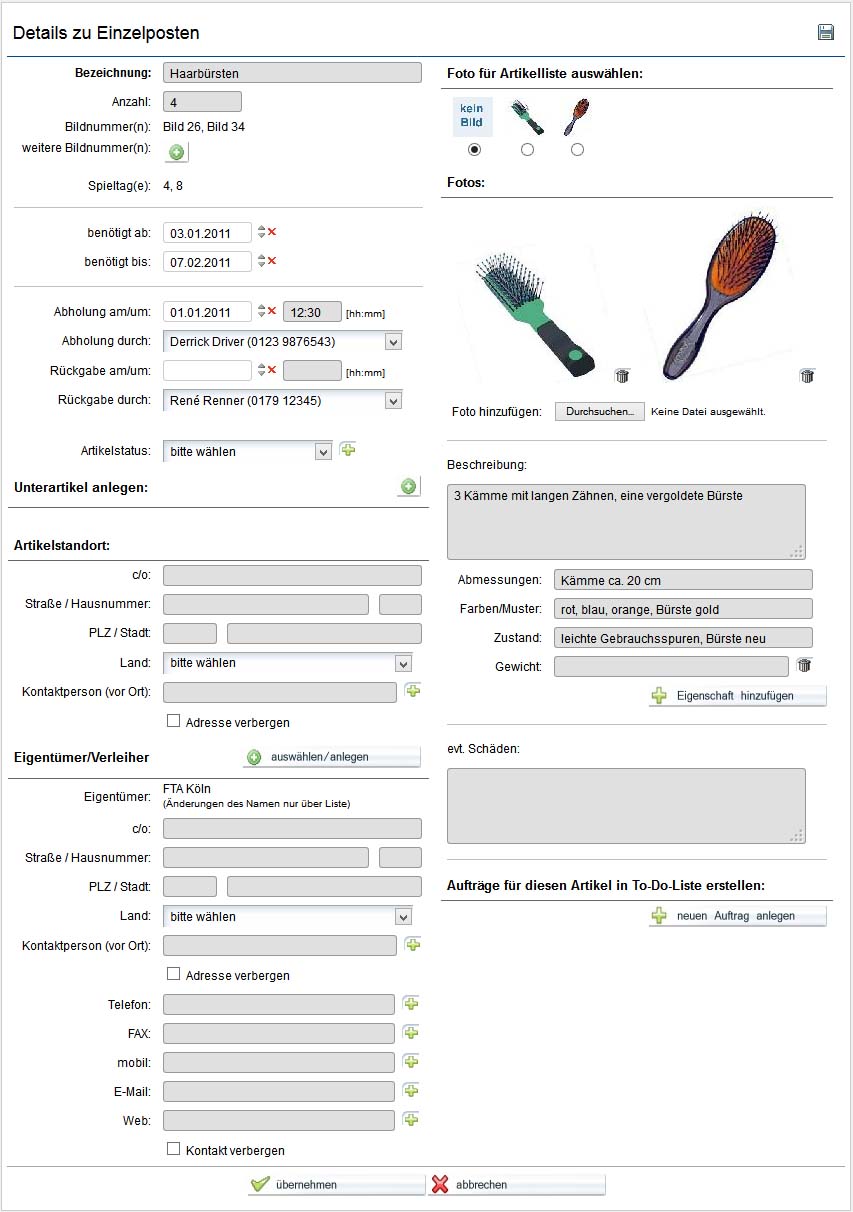Select 'kein Bild' radio option
This screenshot has width=853, height=1212.
point(474,149)
